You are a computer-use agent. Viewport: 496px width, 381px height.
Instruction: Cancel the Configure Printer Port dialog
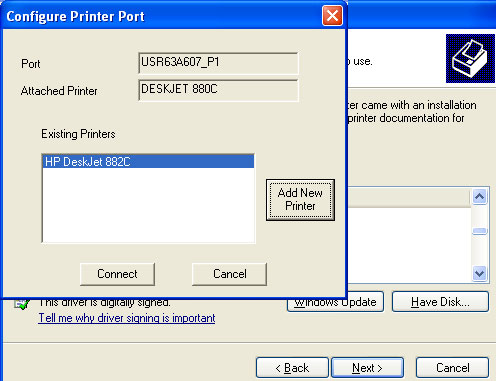[x=230, y=274]
